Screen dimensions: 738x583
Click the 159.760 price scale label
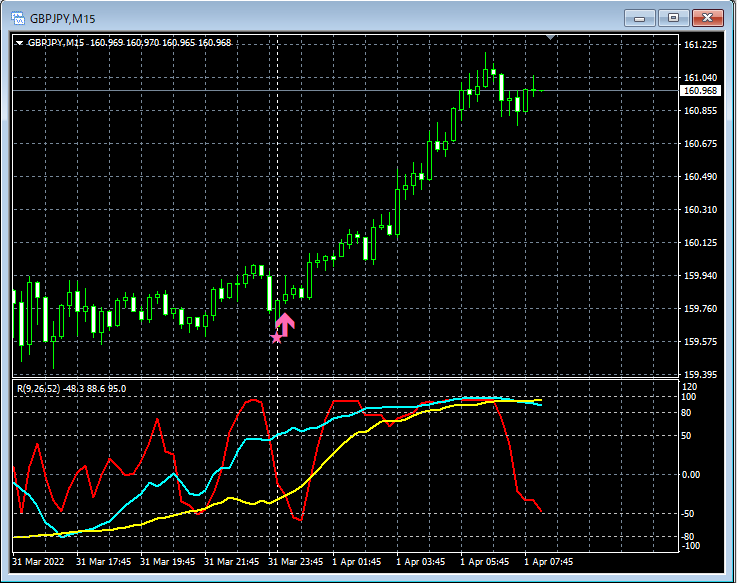point(700,308)
